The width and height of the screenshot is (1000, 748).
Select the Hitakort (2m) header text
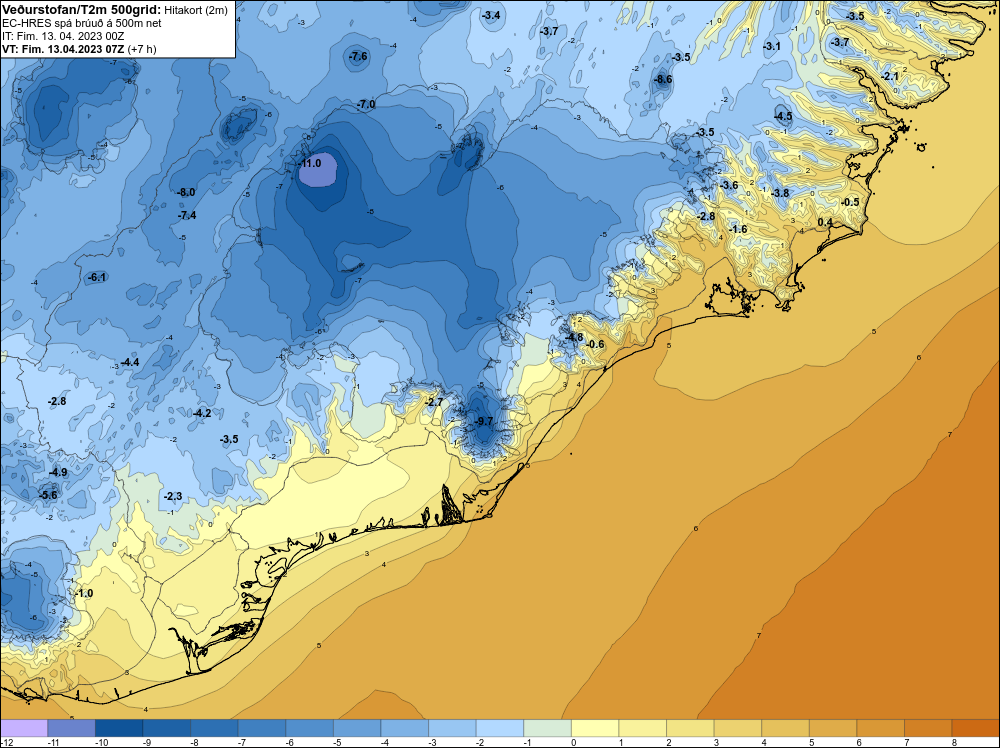[x=196, y=10]
